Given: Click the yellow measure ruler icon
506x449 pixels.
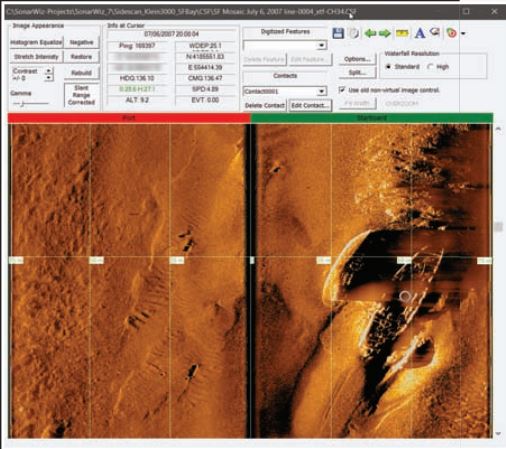Looking at the screenshot, I should click(x=402, y=33).
